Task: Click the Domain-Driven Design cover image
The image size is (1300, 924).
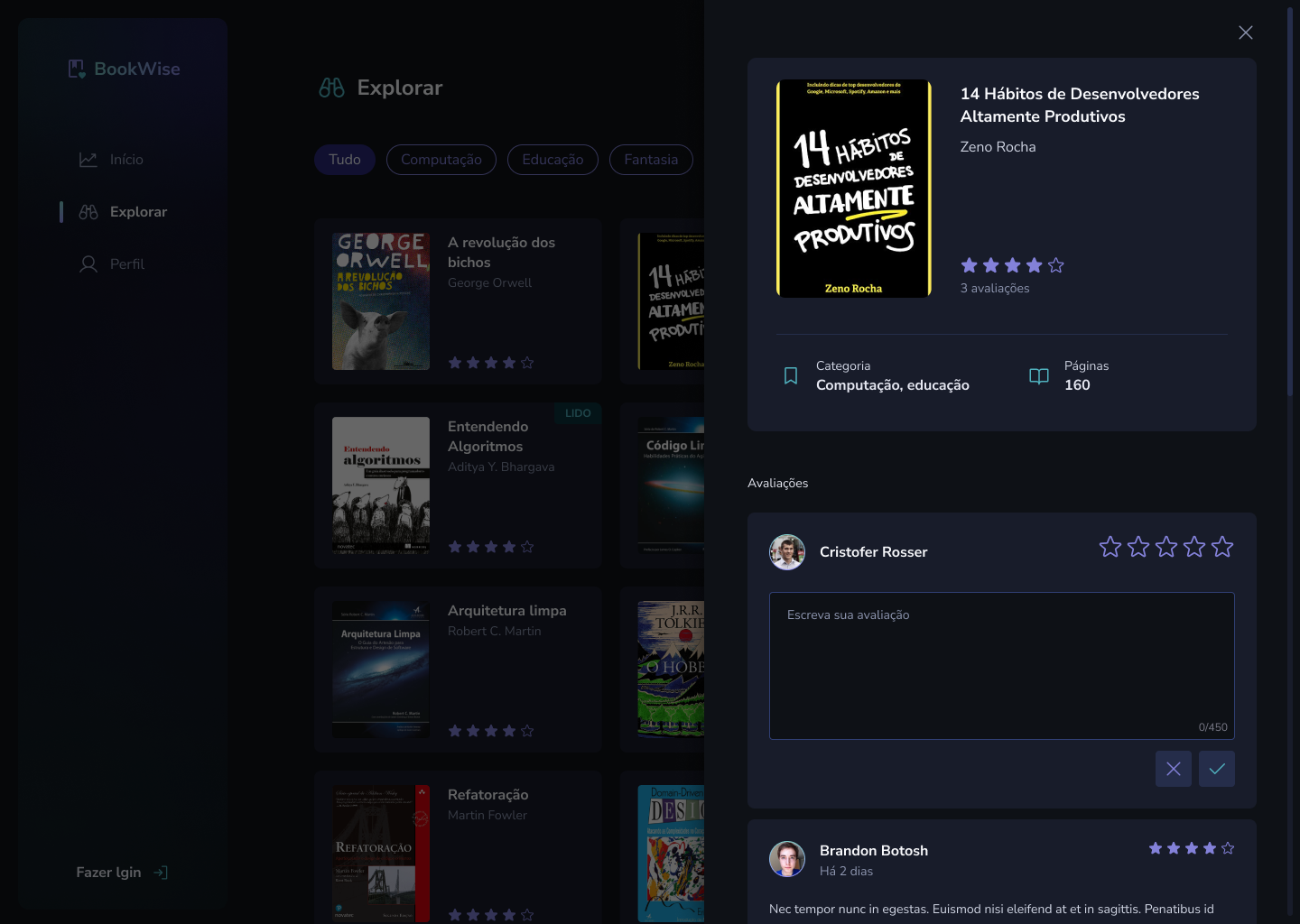Action: point(671,854)
